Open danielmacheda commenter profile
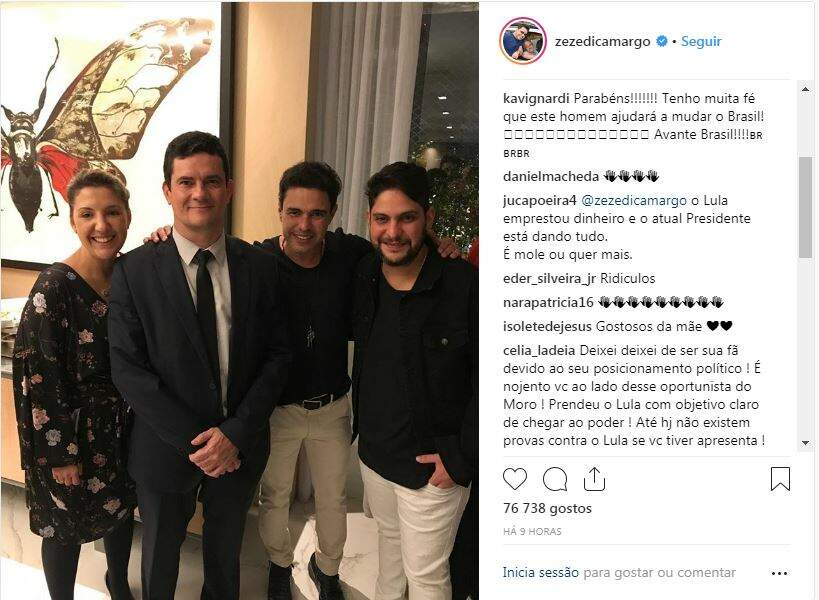The image size is (819, 600). click(551, 177)
